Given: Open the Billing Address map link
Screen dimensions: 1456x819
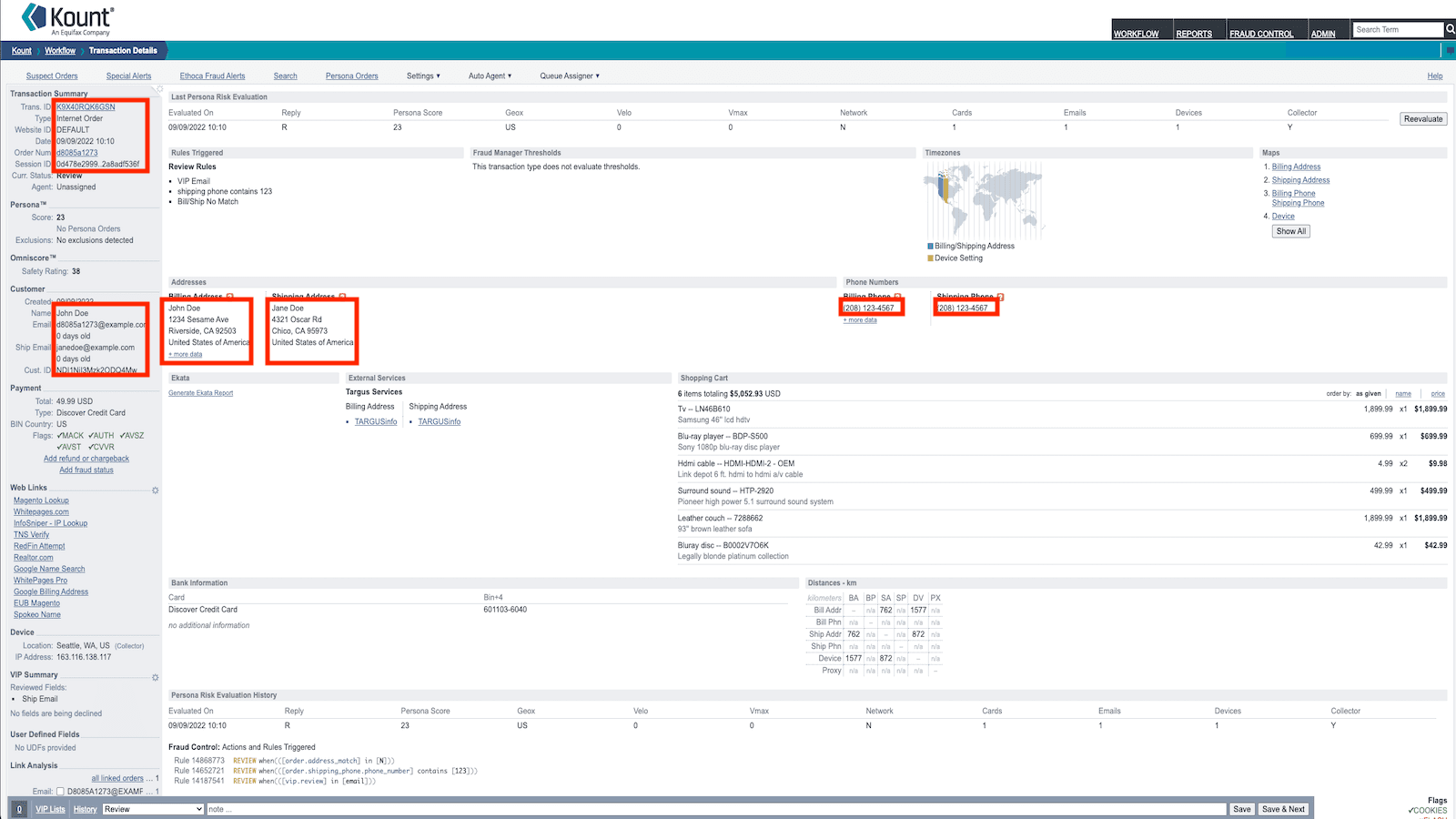Looking at the screenshot, I should 1296,167.
